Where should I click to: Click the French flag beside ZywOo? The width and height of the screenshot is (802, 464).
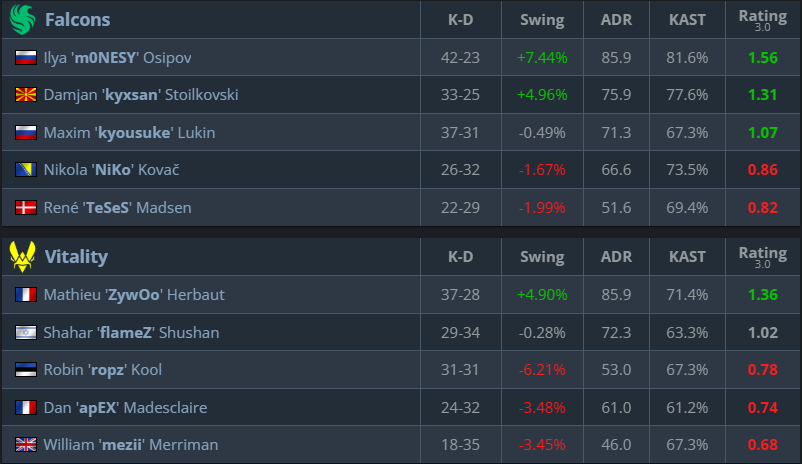point(26,295)
